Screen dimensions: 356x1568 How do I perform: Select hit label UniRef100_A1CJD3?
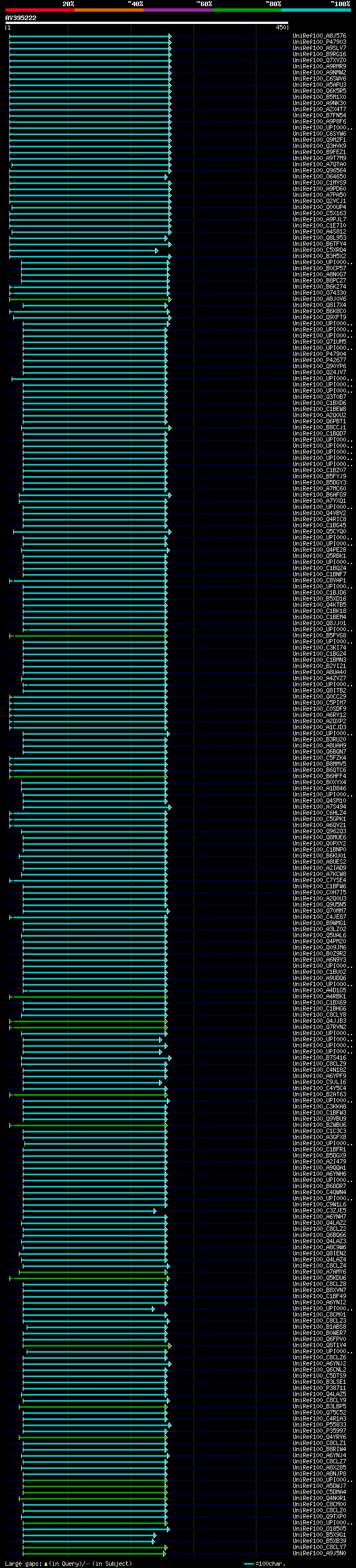[319, 728]
